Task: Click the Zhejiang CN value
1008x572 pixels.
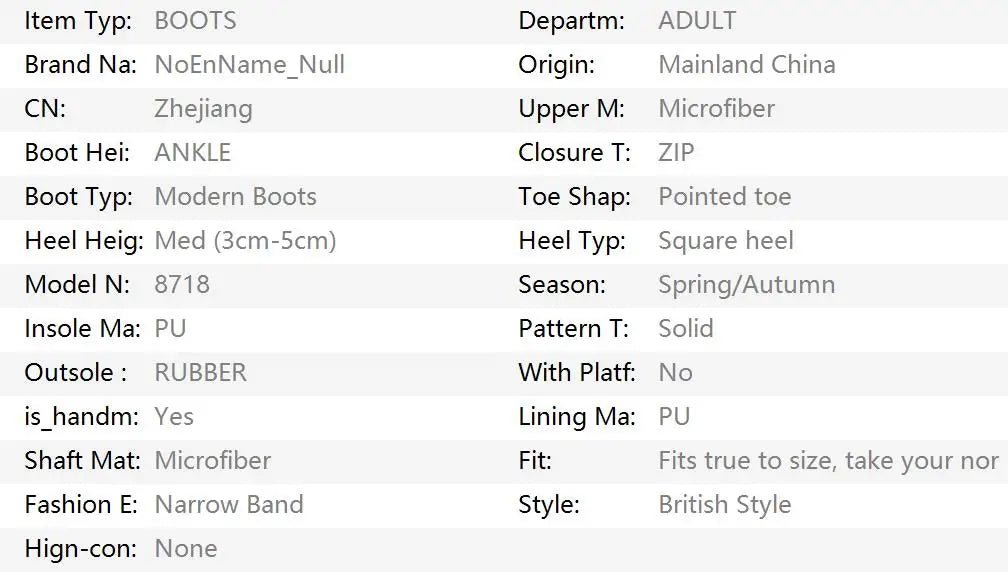Action: click(203, 109)
